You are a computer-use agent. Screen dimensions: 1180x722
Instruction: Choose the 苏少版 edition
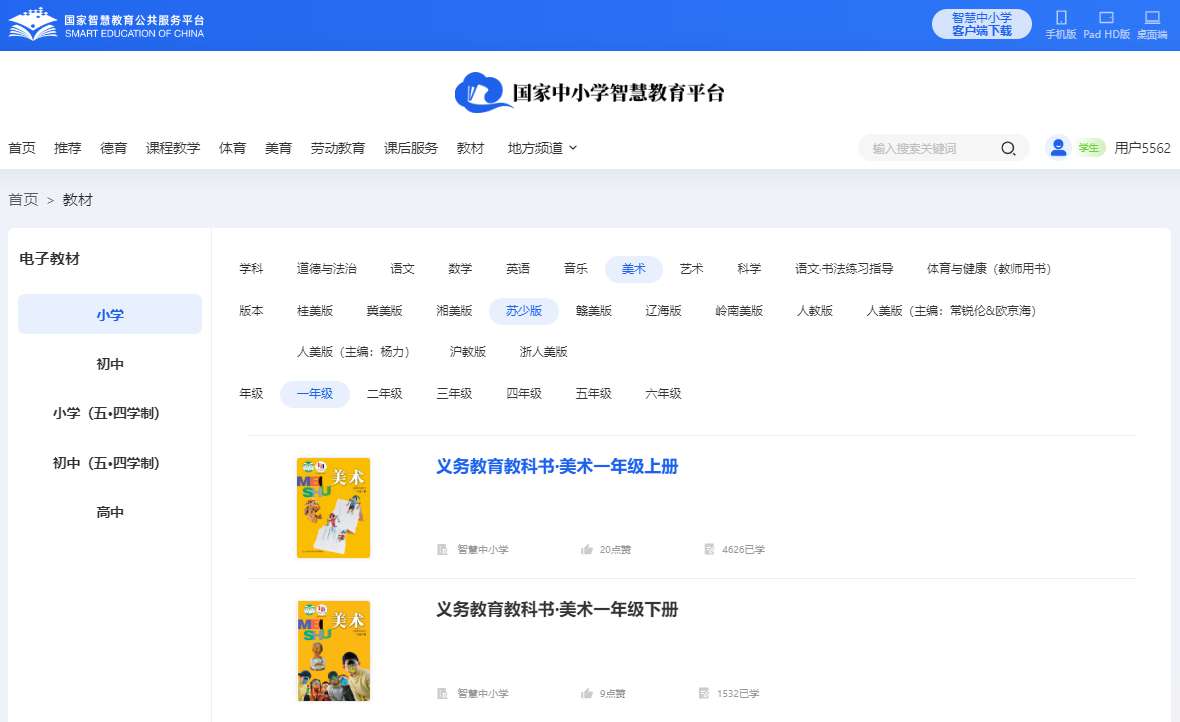click(x=524, y=311)
